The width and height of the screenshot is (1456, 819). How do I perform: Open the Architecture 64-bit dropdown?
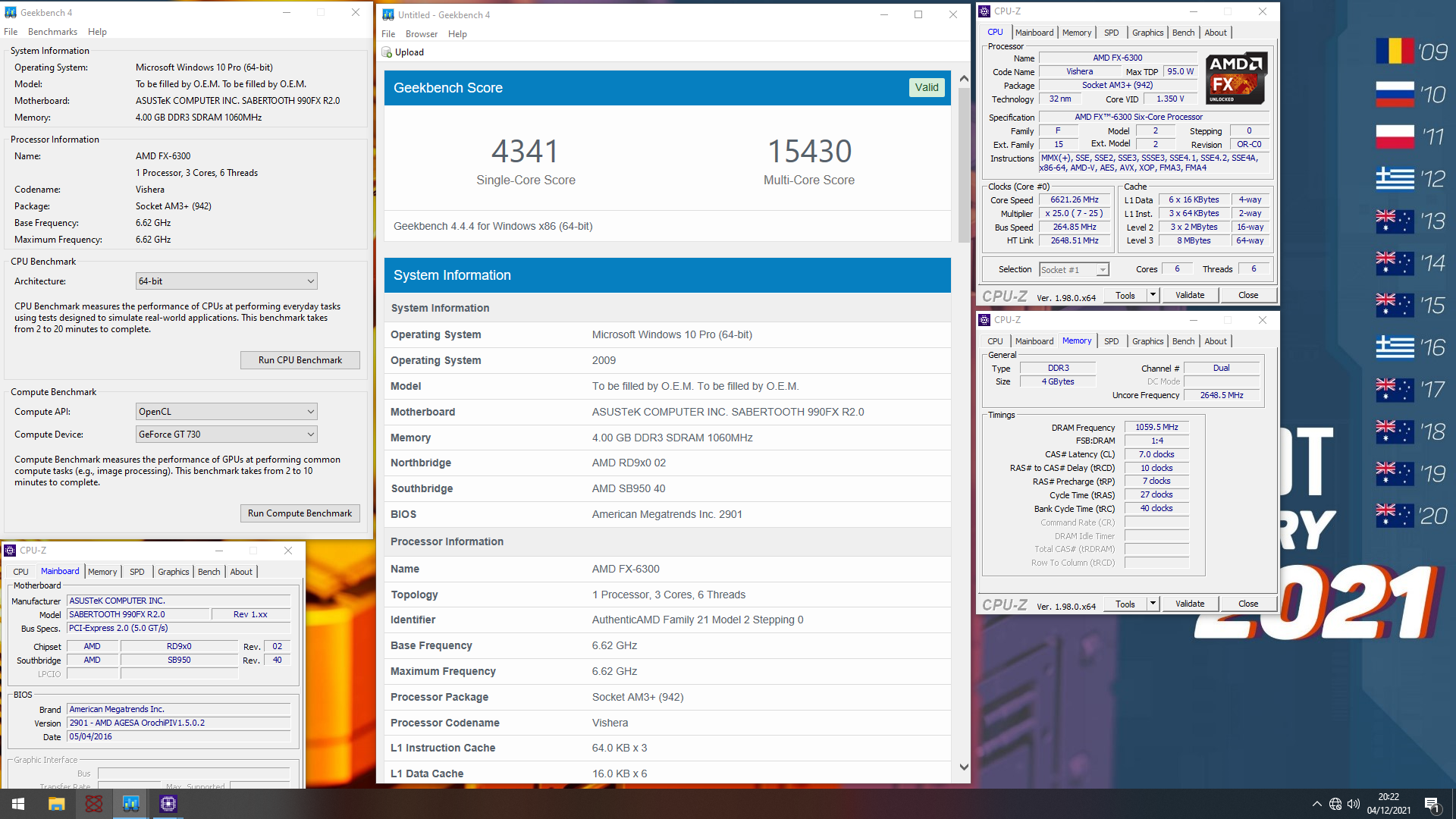(x=226, y=281)
